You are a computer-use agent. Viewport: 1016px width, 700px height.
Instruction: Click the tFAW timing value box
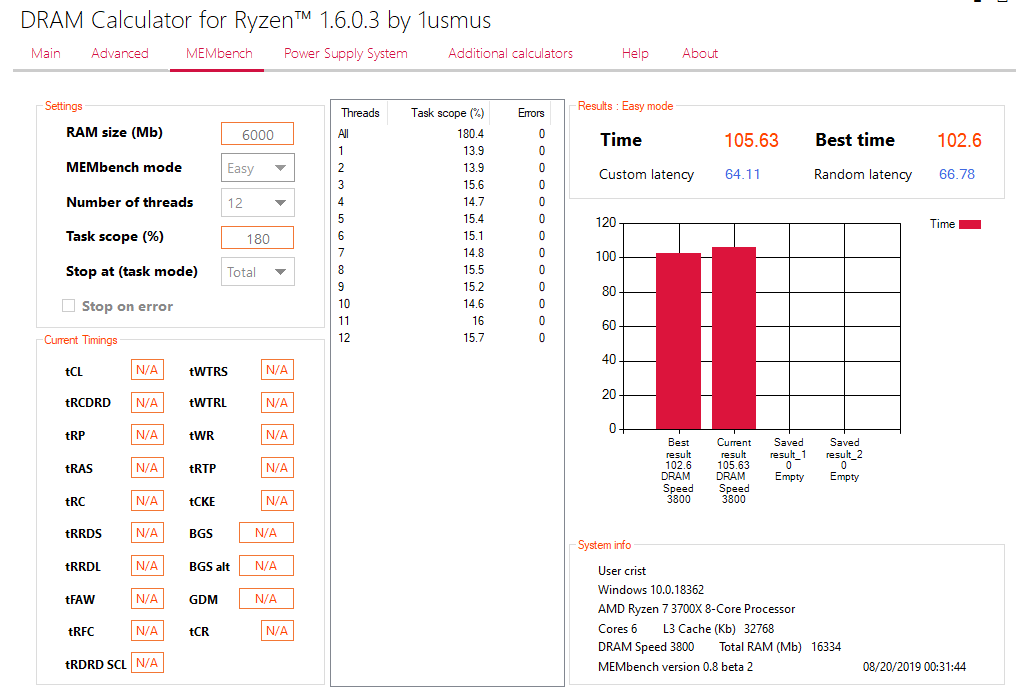pyautogui.click(x=147, y=598)
